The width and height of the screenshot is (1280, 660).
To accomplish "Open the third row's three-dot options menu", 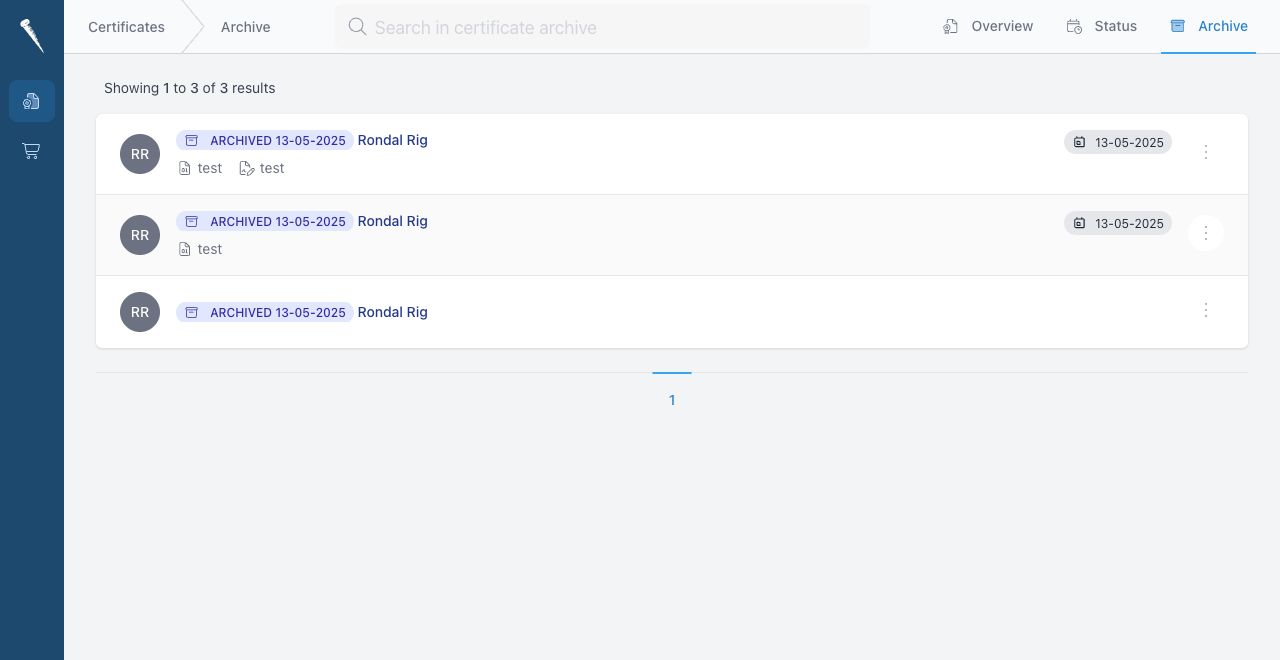I will click(x=1206, y=310).
